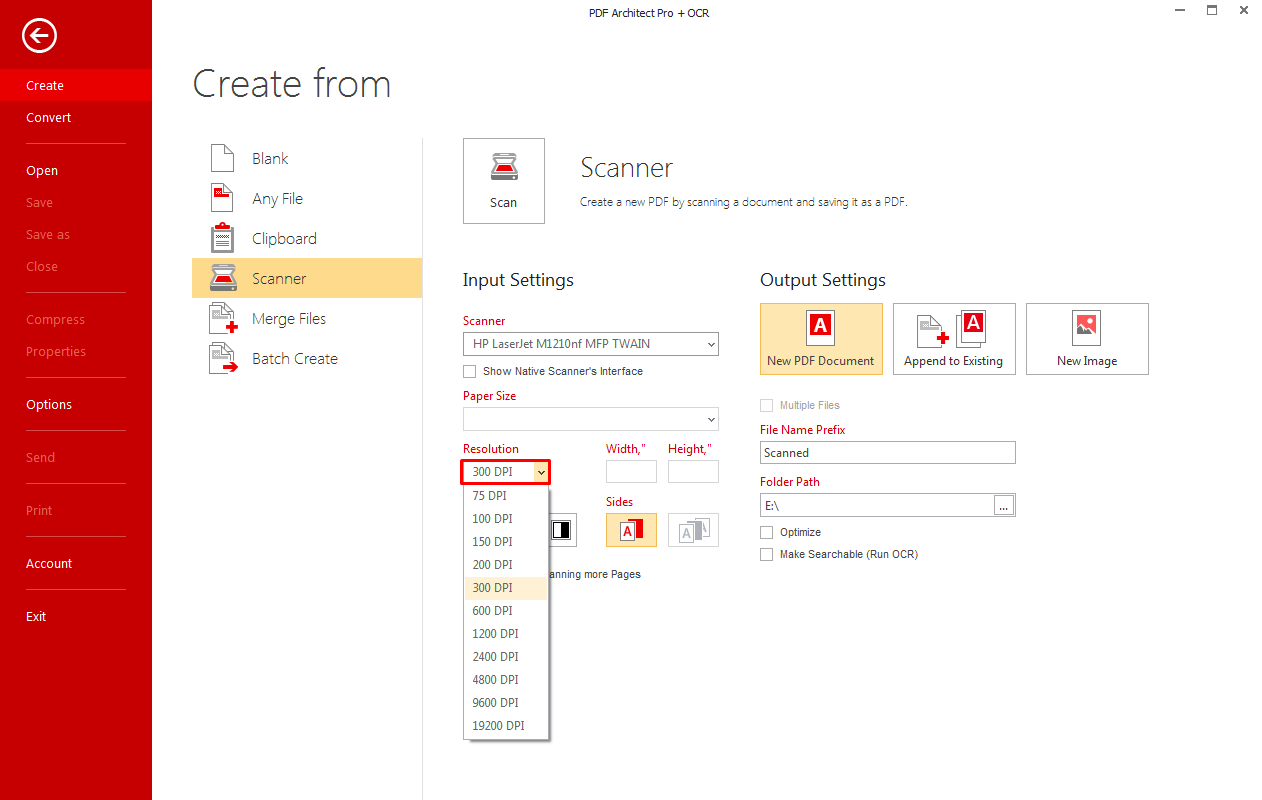Choose Print in the sidebar
This screenshot has height=800, width=1262.
coord(76,511)
